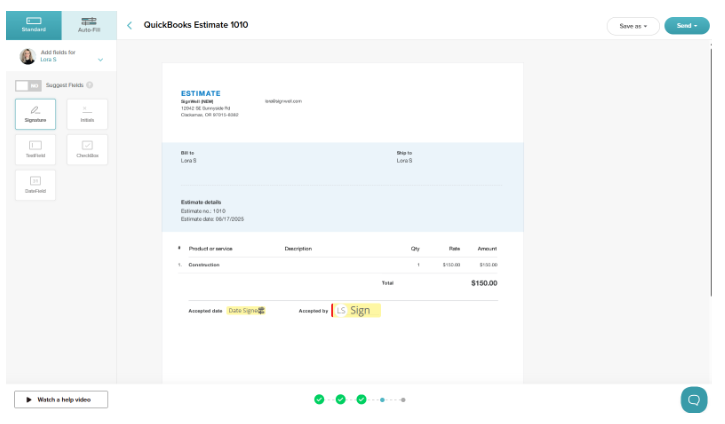Screen dimensions: 725x424
Task: Click the yellow Sign signature field
Action: point(357,311)
